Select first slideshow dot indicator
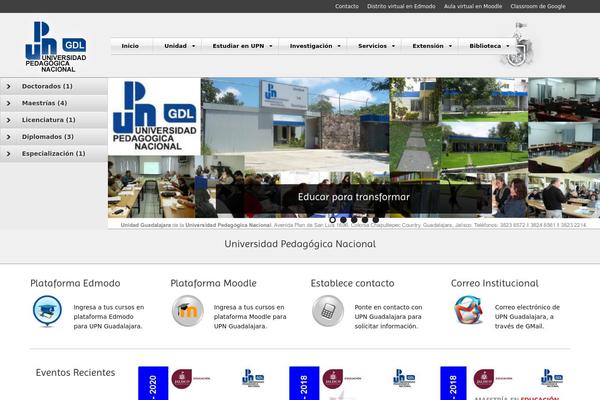This screenshot has height=400, width=600. 333,220
